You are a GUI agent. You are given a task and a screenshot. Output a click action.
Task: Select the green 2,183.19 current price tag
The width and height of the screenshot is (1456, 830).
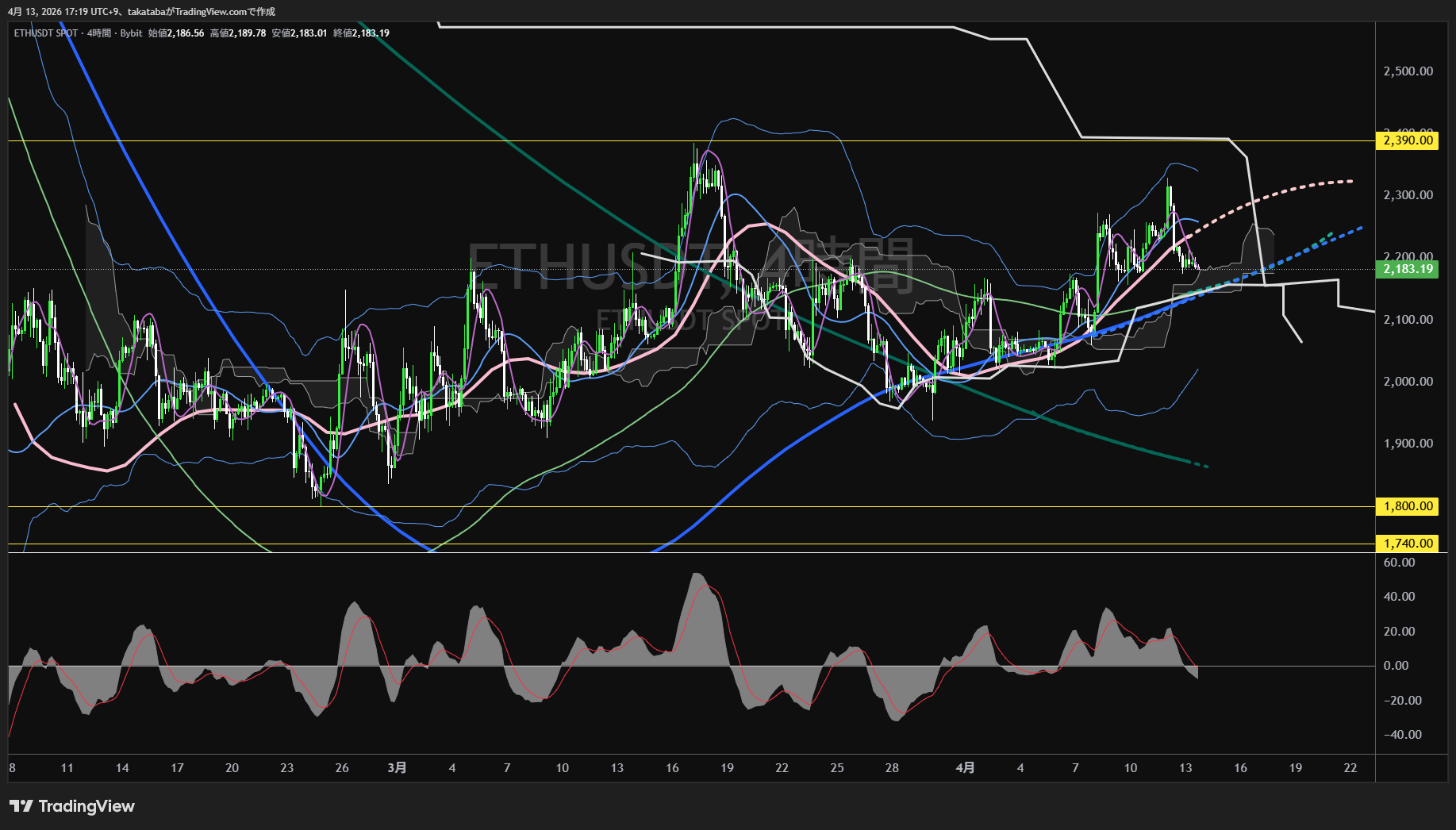(x=1408, y=269)
